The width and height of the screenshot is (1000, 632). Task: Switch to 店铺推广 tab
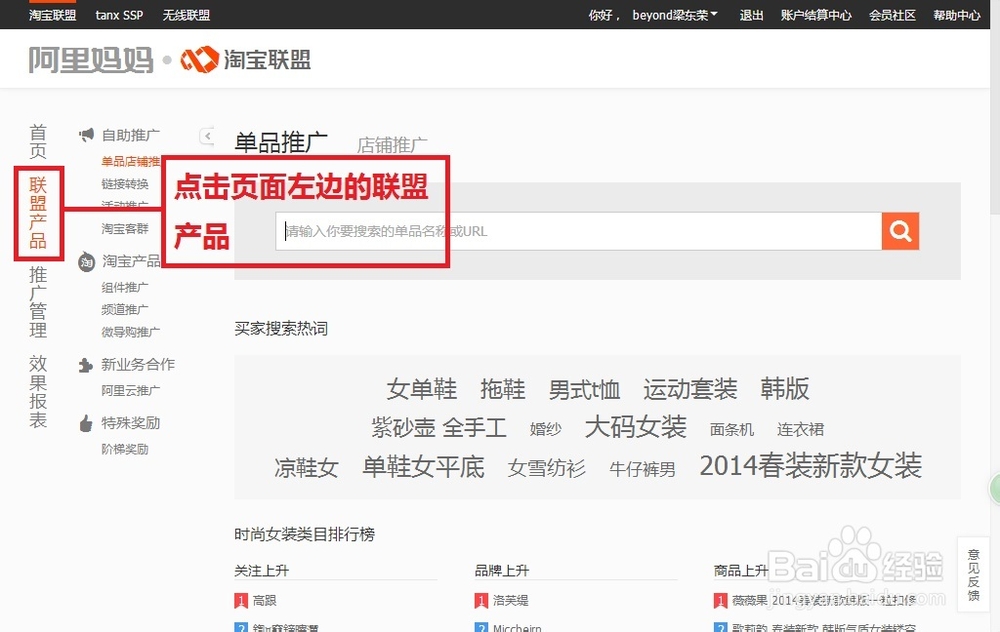[x=392, y=145]
